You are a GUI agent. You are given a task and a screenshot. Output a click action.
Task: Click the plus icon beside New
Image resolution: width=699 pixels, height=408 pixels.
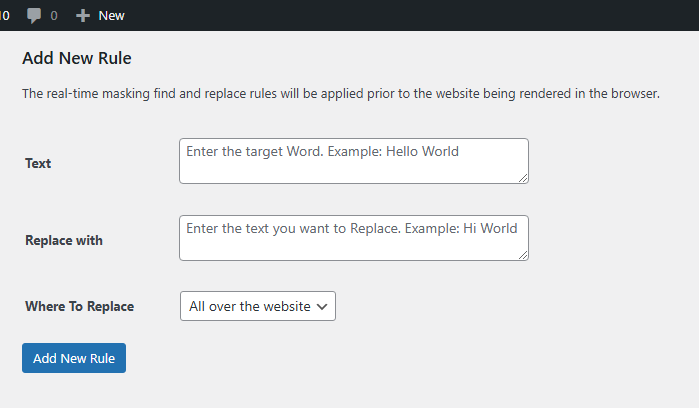[x=83, y=16]
